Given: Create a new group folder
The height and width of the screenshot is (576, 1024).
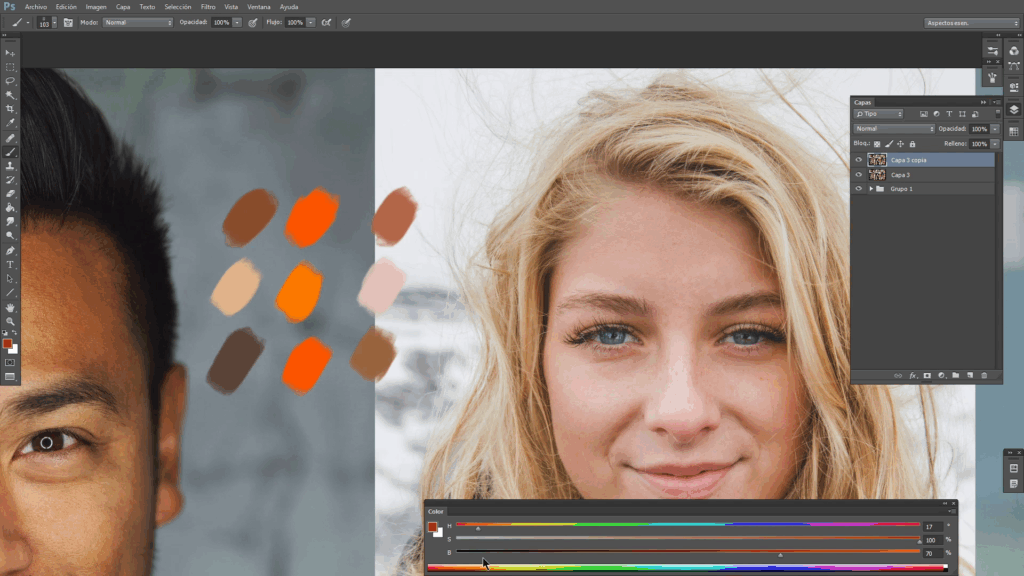Looking at the screenshot, I should tap(955, 376).
